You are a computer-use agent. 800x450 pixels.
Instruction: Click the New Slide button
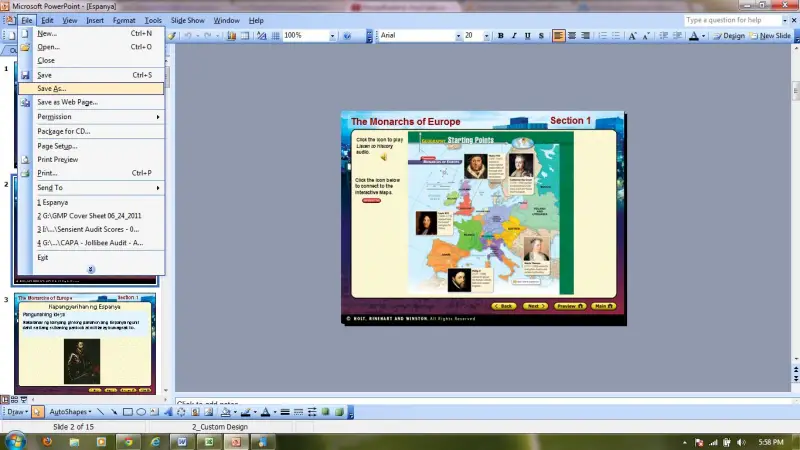coord(769,35)
